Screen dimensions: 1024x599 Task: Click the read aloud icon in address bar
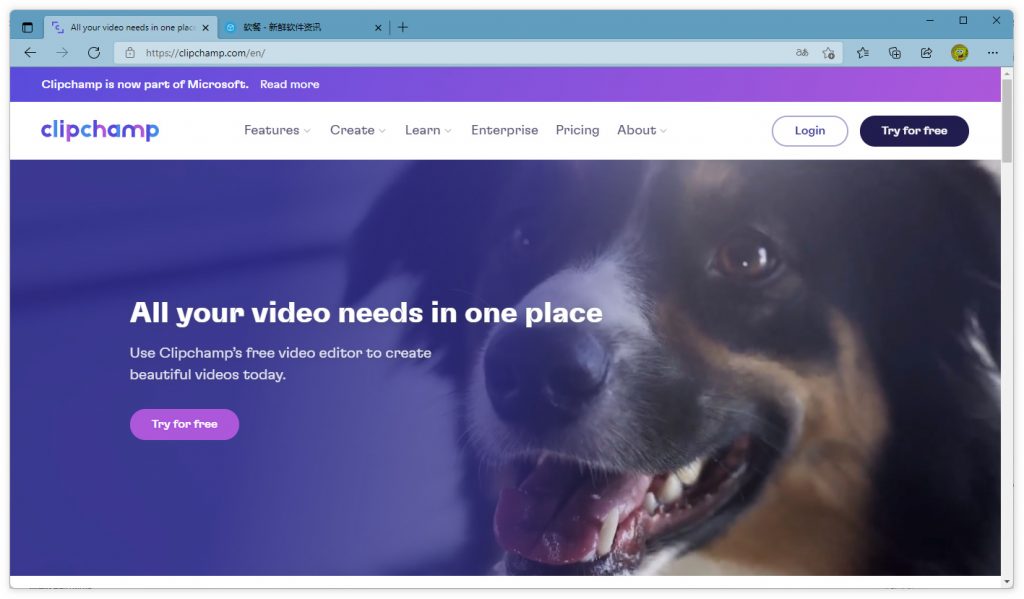(x=802, y=53)
